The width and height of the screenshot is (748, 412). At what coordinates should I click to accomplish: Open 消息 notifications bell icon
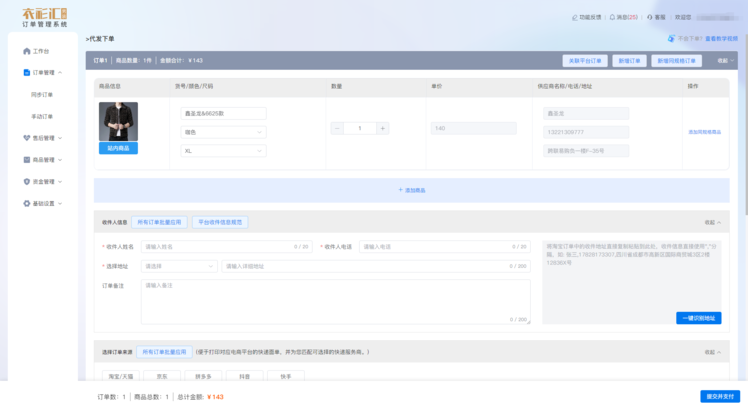(x=611, y=17)
